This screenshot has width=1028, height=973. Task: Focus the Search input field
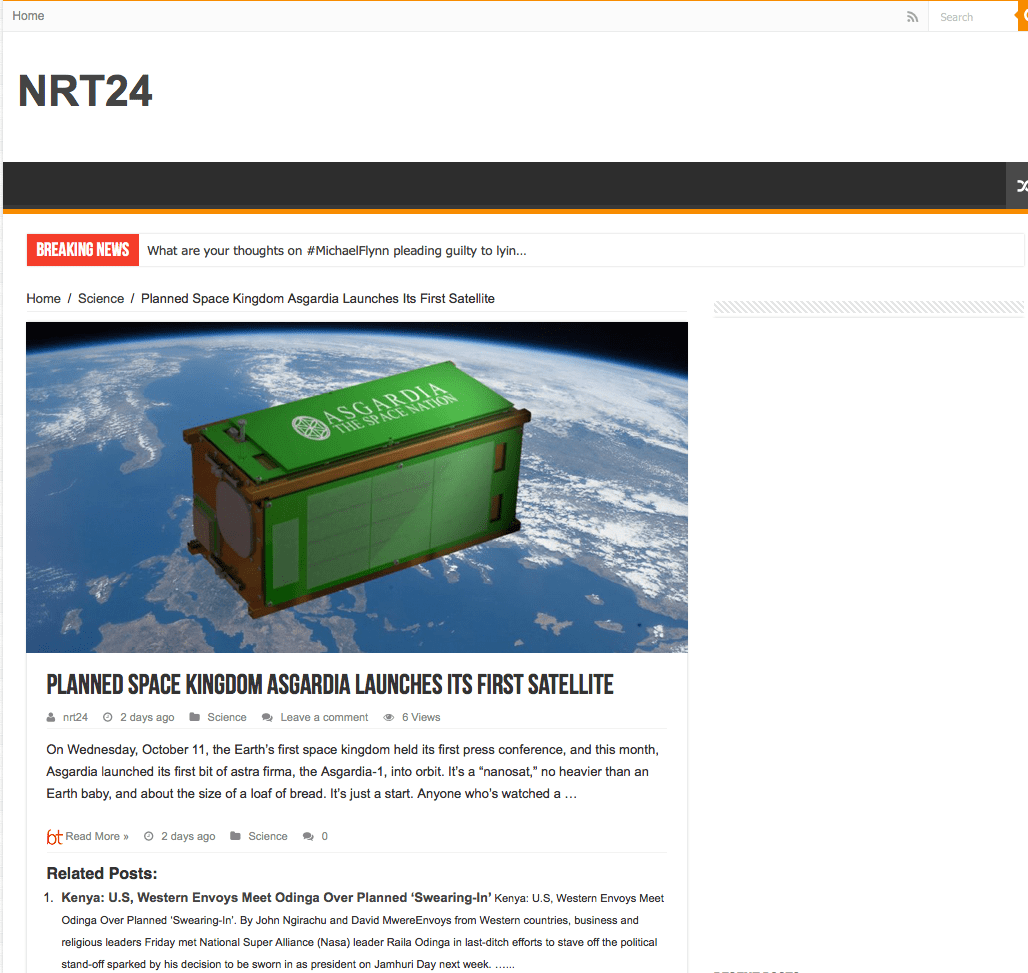[968, 17]
